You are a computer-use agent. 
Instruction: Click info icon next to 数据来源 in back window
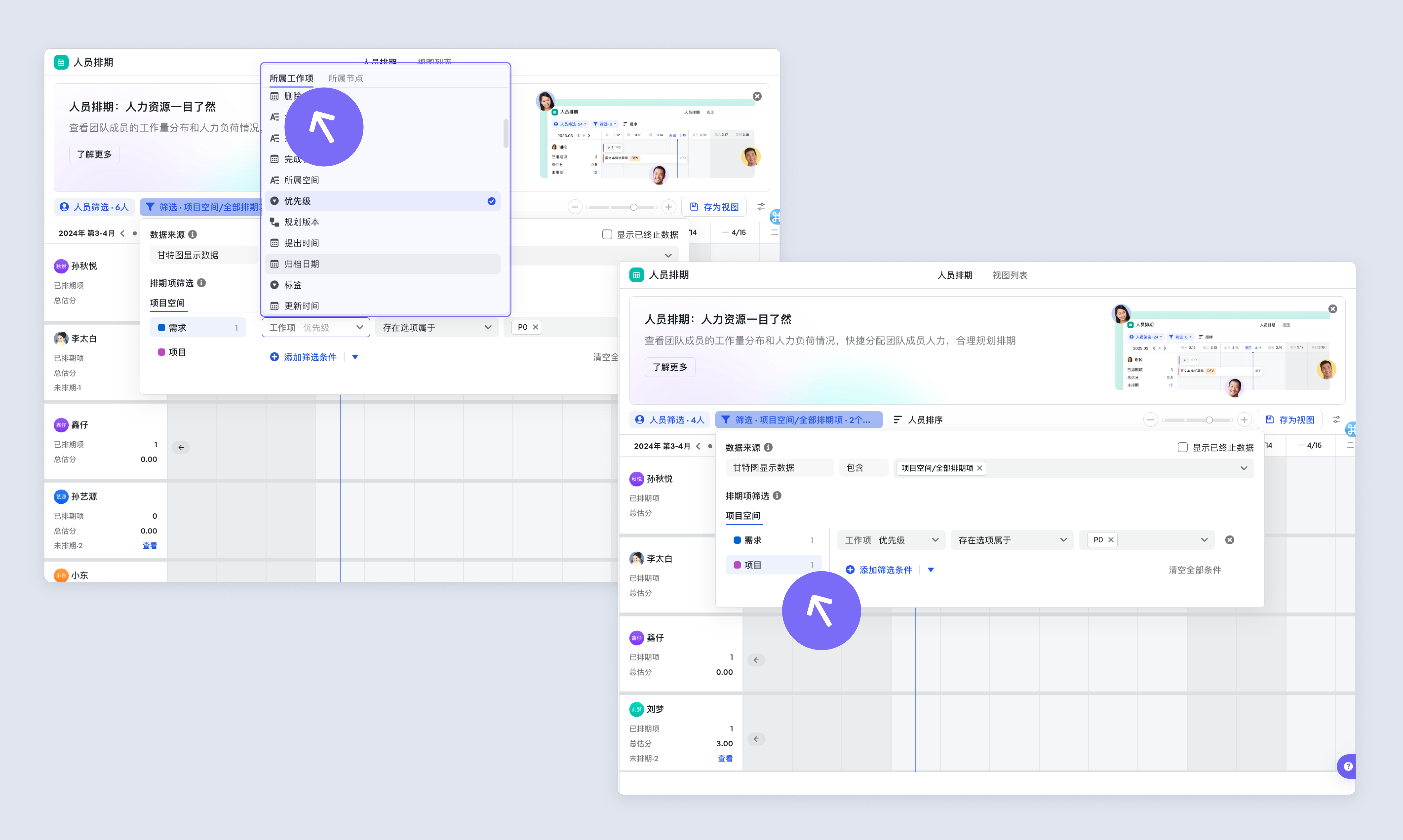coord(193,234)
